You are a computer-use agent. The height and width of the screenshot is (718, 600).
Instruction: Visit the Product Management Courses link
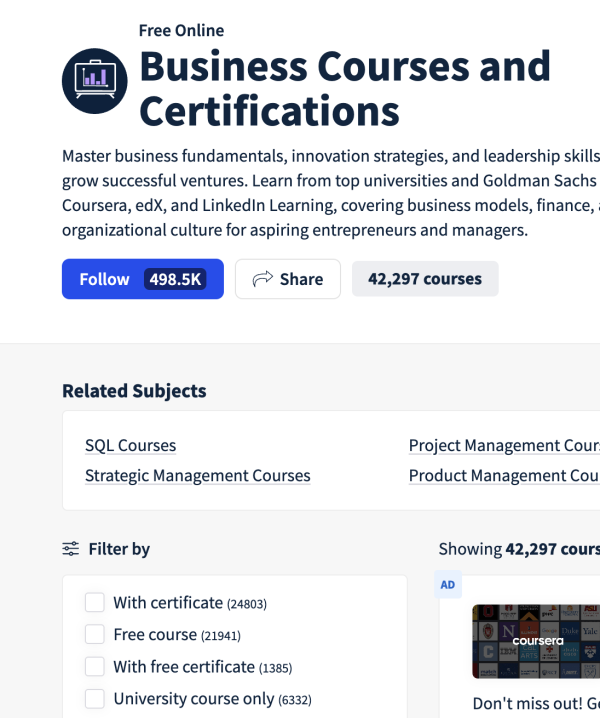point(504,476)
